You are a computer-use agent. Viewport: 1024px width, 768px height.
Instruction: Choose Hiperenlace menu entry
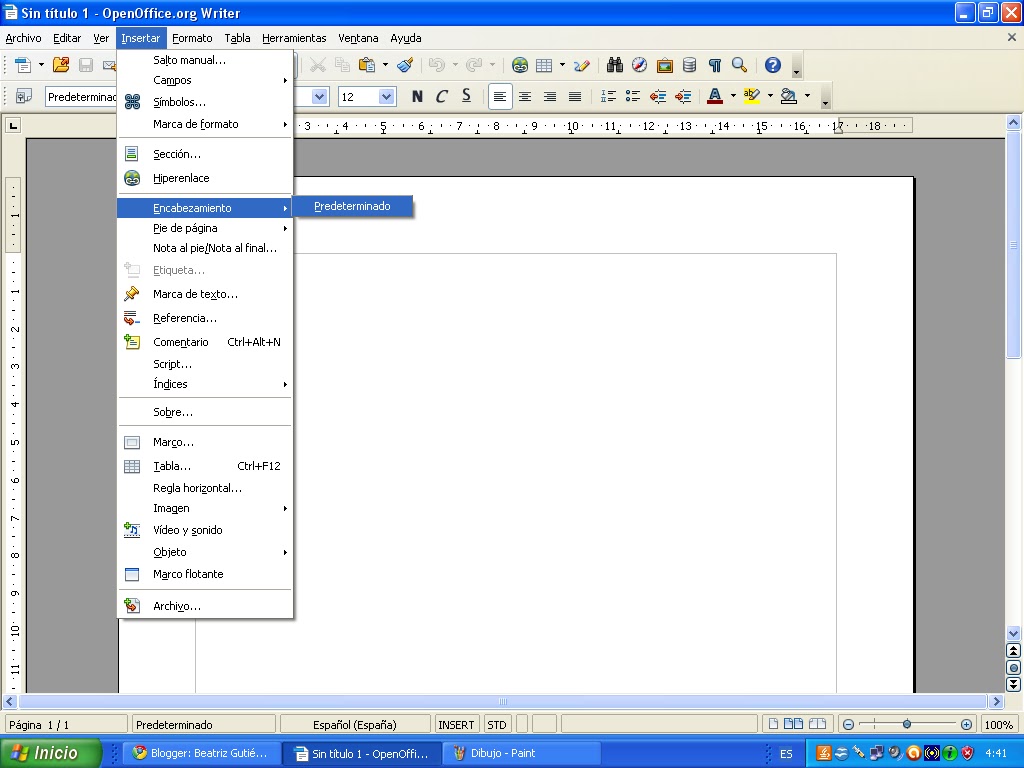[x=204, y=178]
